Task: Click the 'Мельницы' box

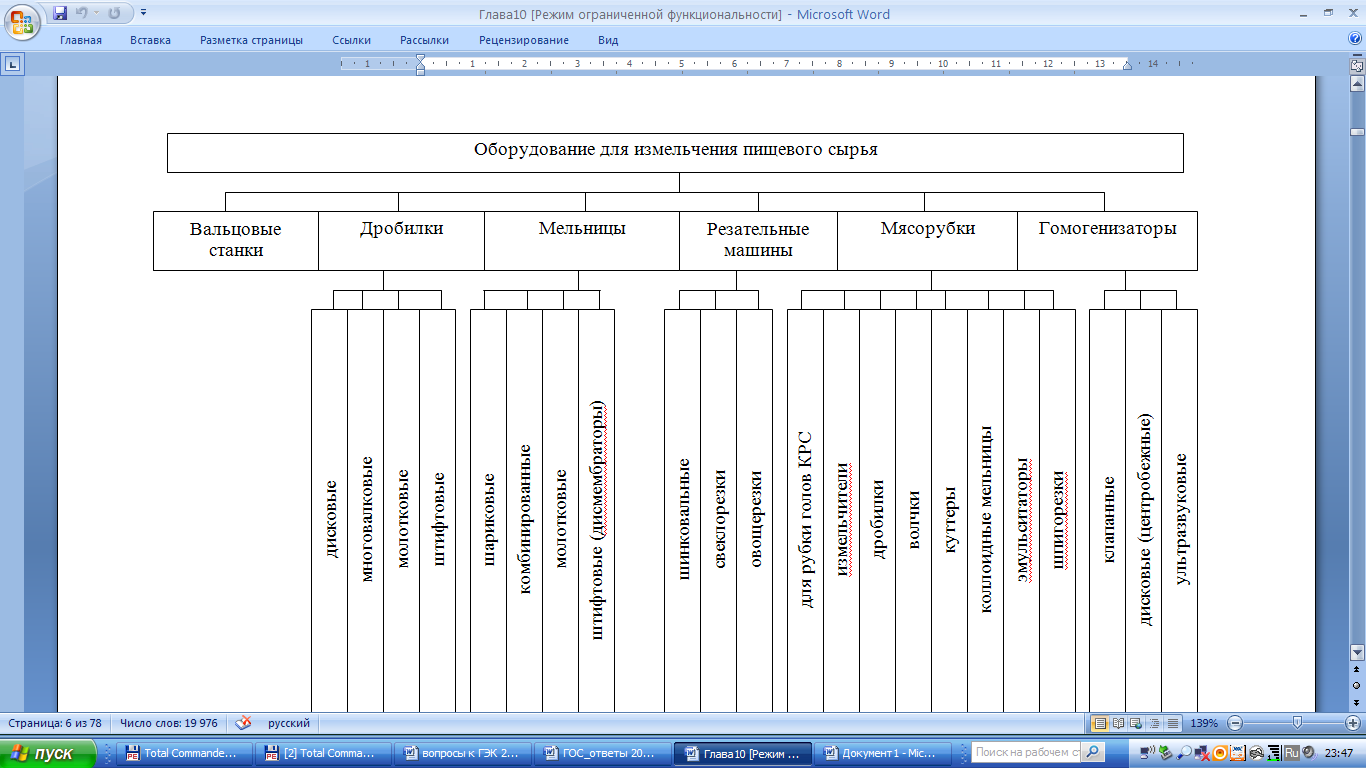Action: [582, 240]
